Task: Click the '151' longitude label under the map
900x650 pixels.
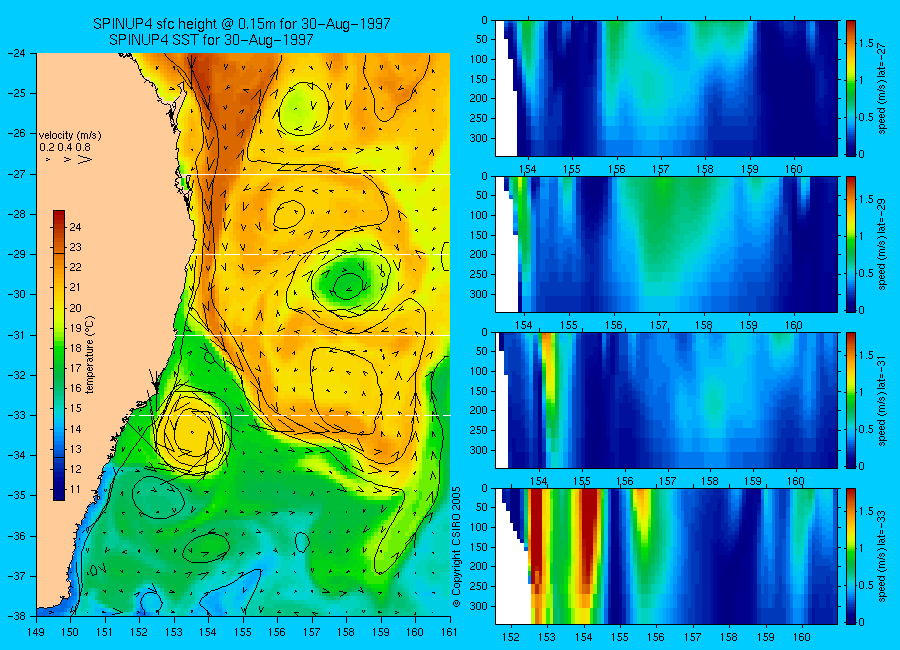Action: pos(105,632)
